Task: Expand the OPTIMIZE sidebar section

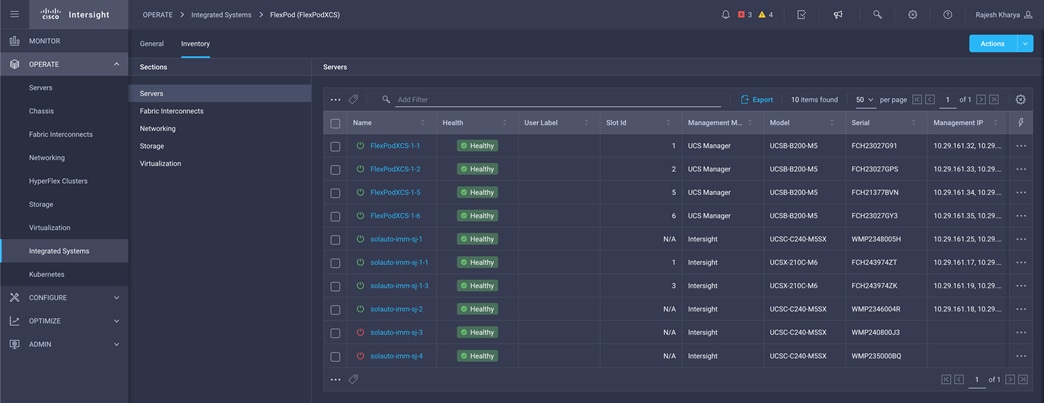Action: [117, 321]
